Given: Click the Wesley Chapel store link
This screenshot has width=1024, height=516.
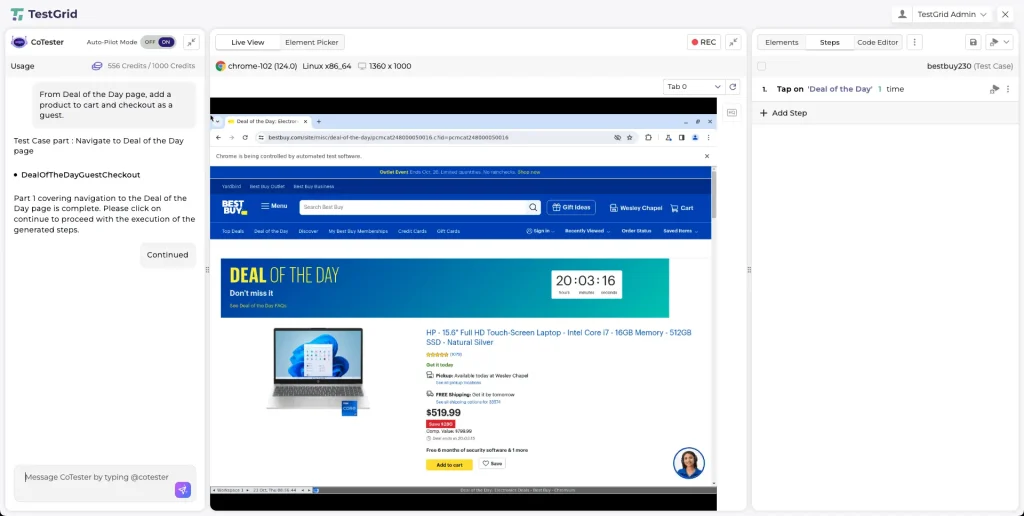Looking at the screenshot, I should 636,208.
